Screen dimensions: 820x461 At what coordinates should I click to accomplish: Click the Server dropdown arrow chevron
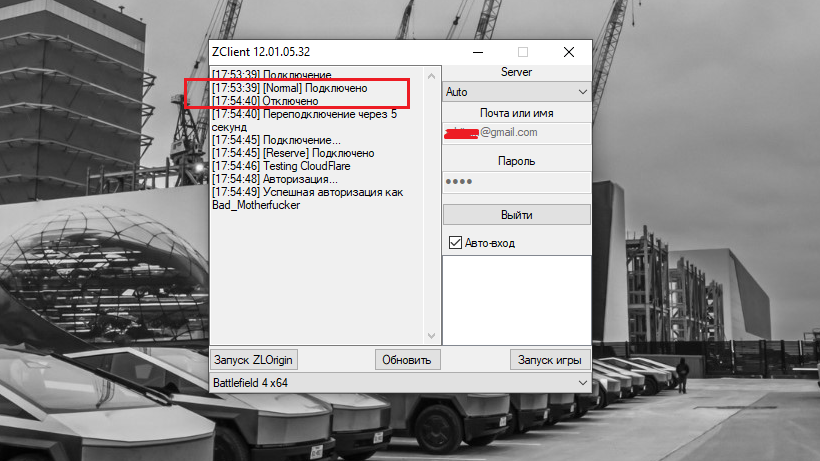pyautogui.click(x=583, y=92)
